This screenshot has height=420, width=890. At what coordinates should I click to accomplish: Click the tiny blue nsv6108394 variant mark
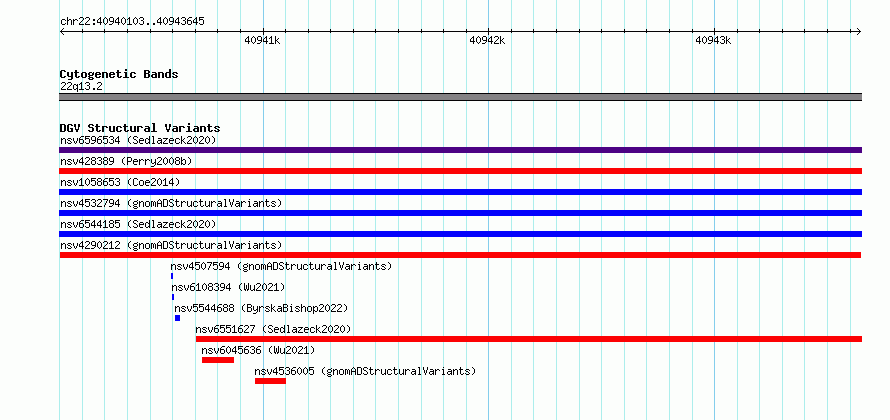click(x=173, y=297)
